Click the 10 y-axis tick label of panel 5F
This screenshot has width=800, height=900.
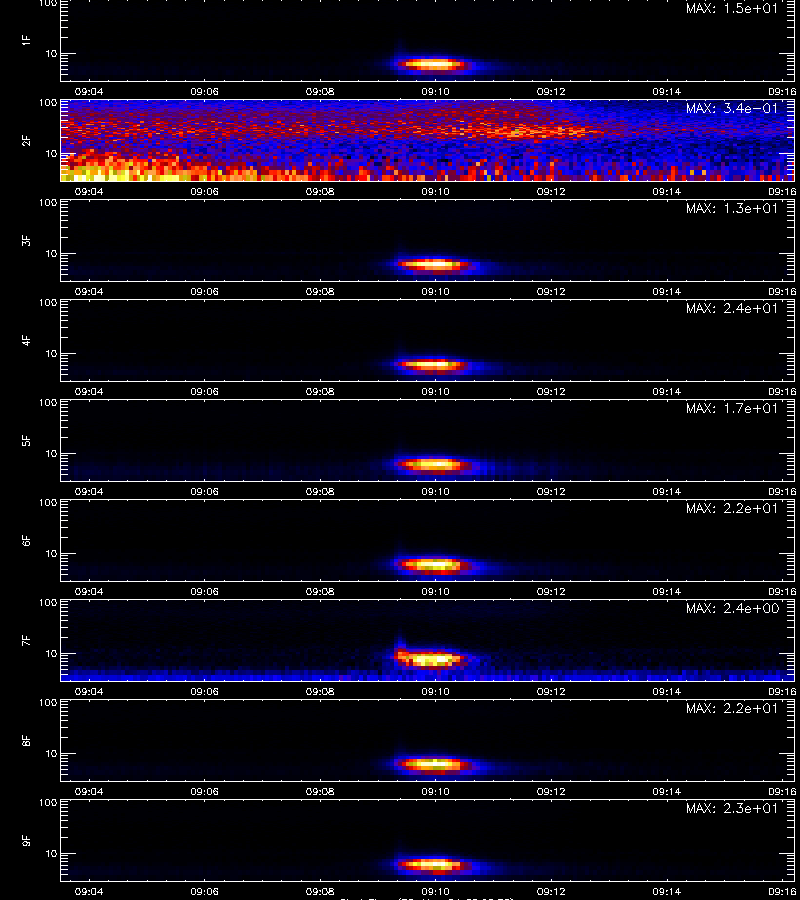pyautogui.click(x=51, y=453)
